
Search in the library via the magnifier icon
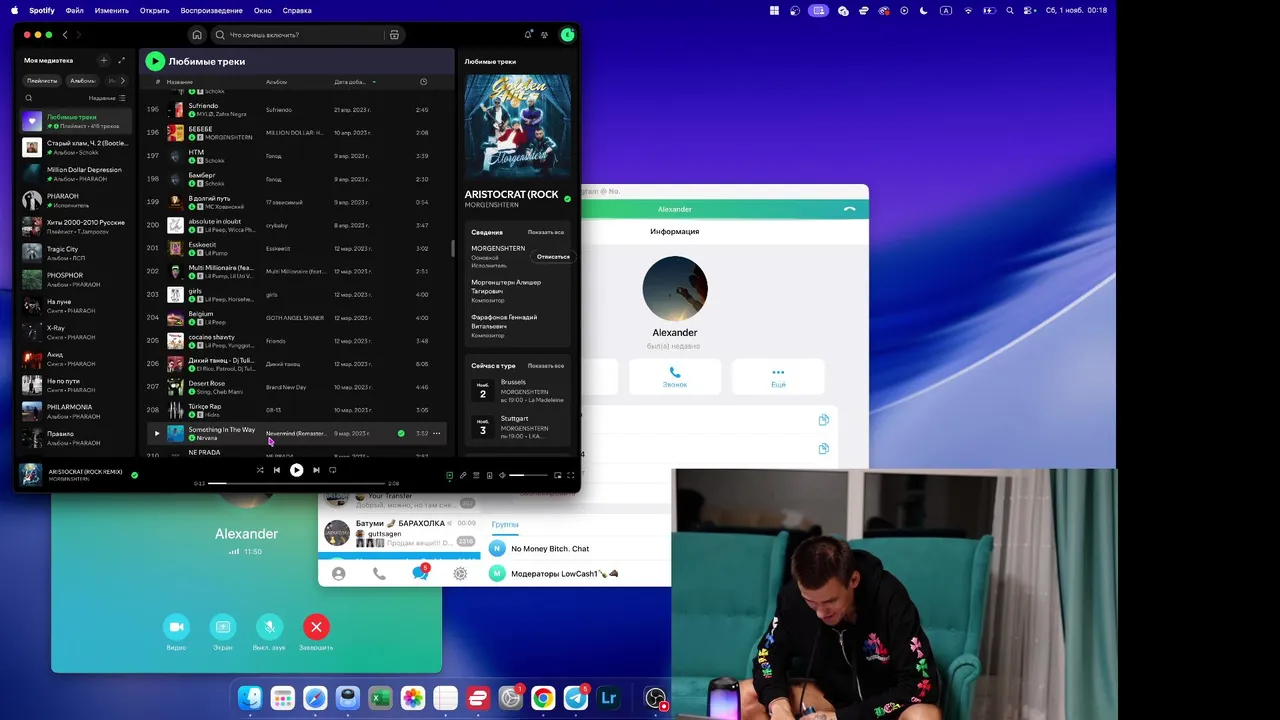click(28, 98)
